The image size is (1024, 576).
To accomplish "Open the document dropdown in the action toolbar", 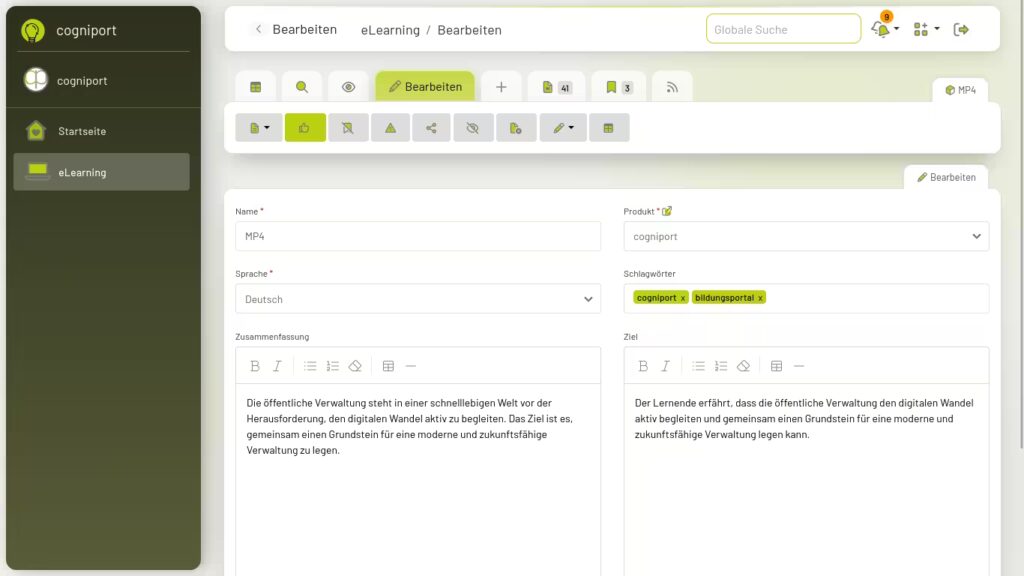I will tap(259, 128).
